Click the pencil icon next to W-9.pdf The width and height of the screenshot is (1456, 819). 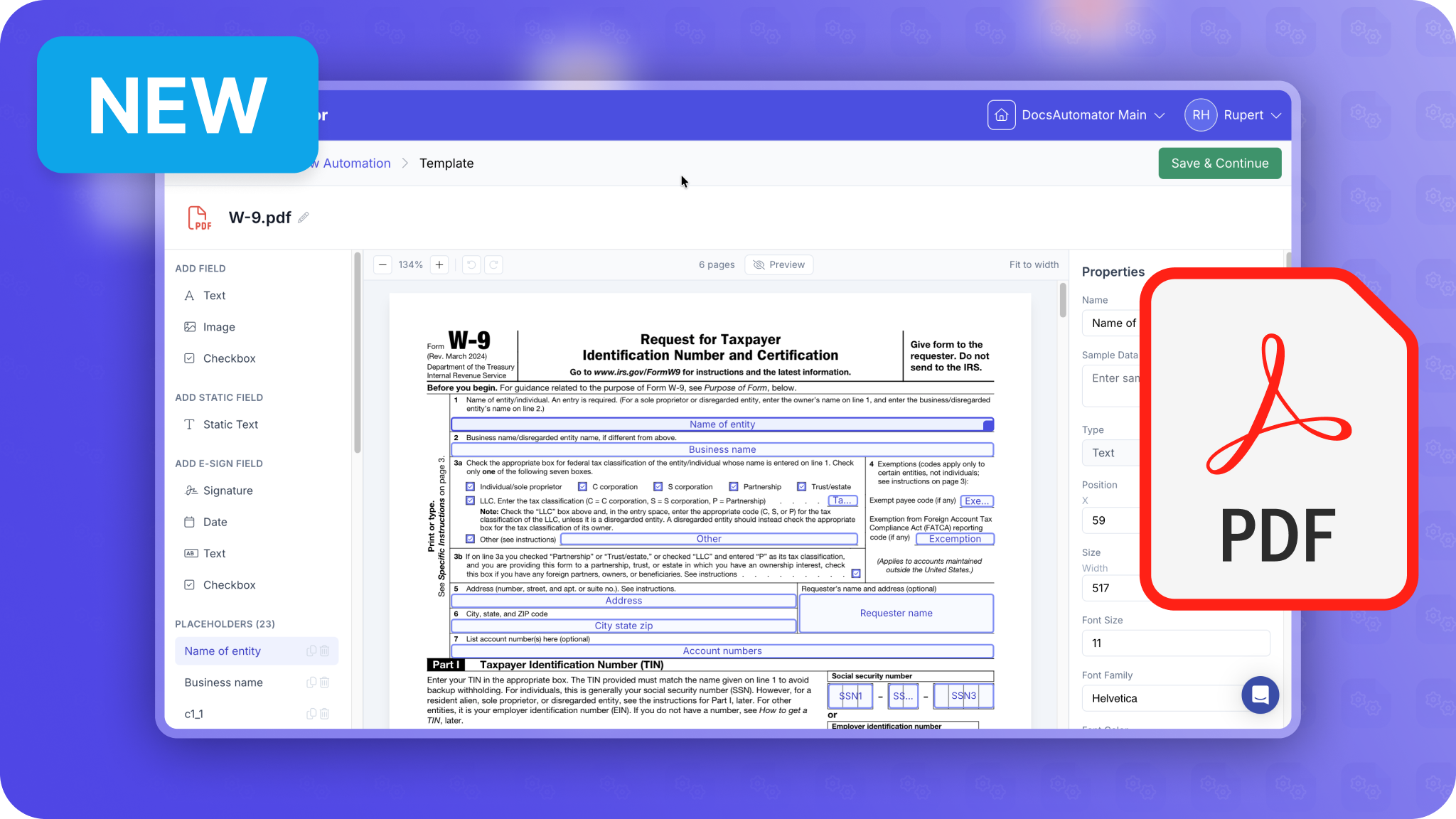click(304, 218)
